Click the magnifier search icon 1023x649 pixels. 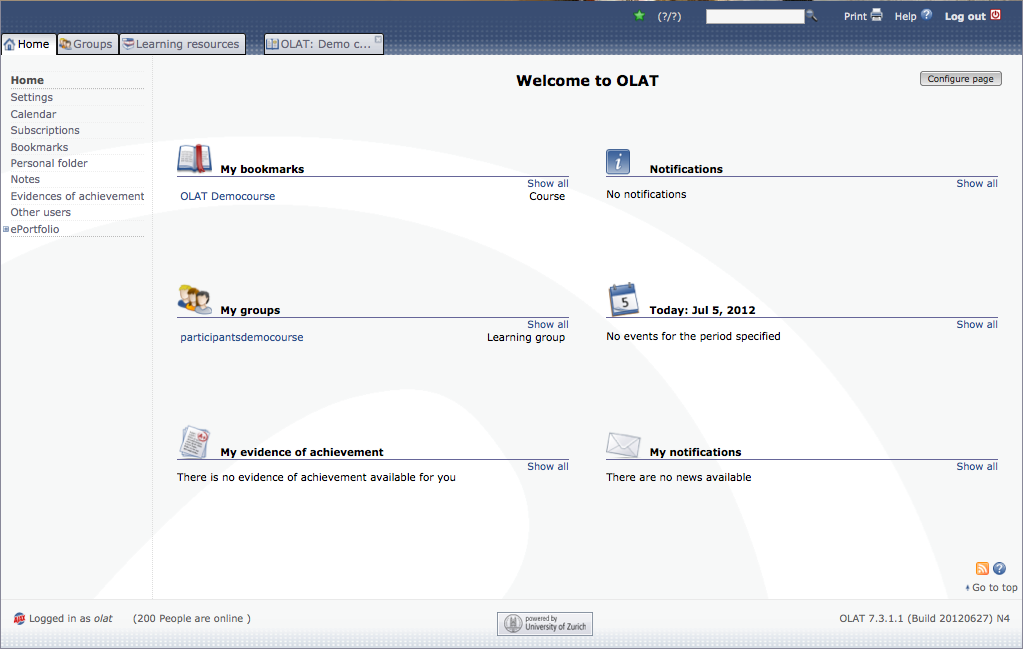(812, 16)
